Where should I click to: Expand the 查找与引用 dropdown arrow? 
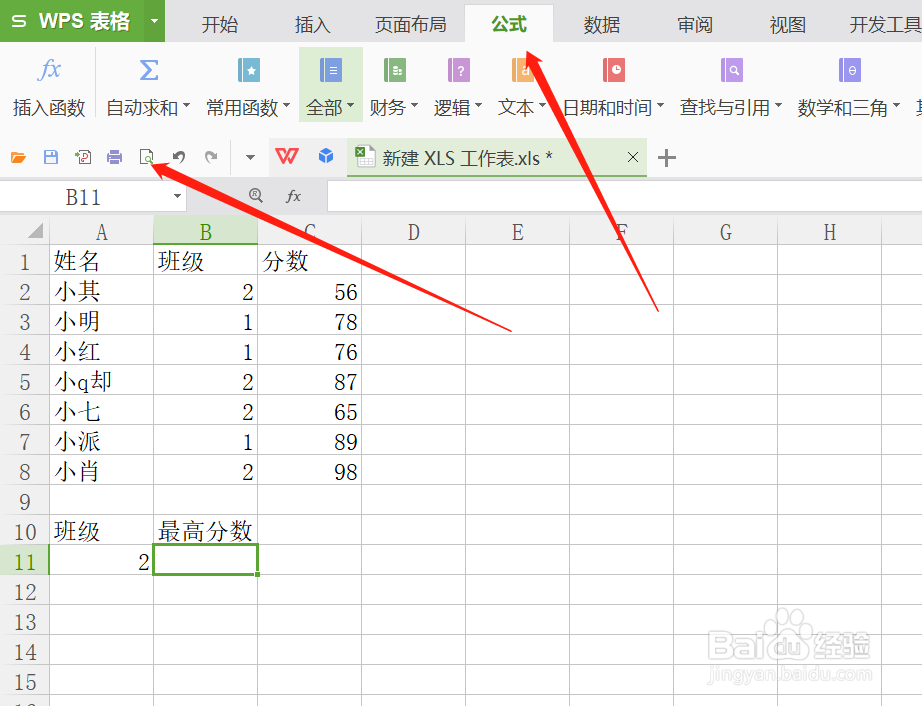coord(779,106)
